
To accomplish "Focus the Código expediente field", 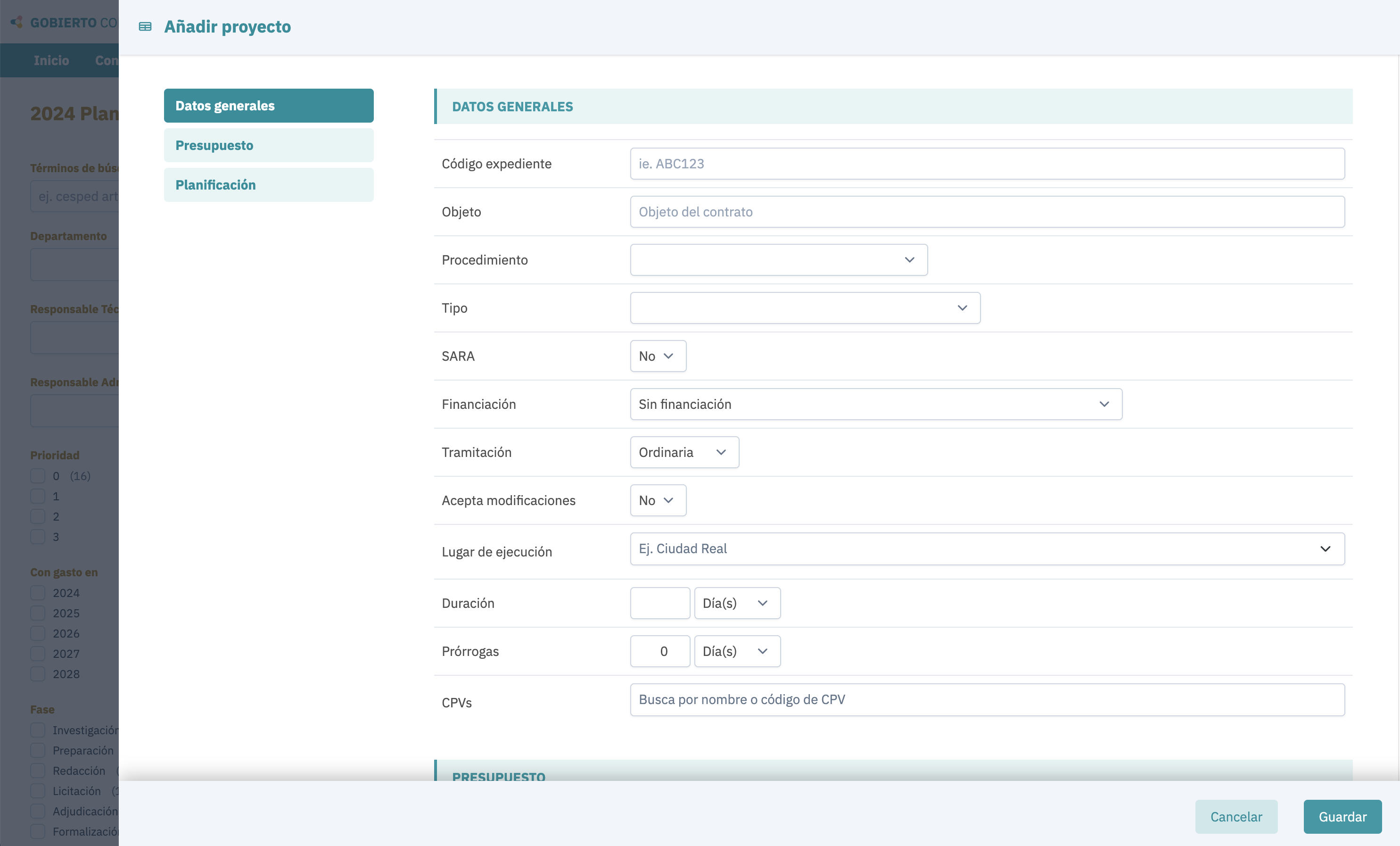I will (987, 164).
